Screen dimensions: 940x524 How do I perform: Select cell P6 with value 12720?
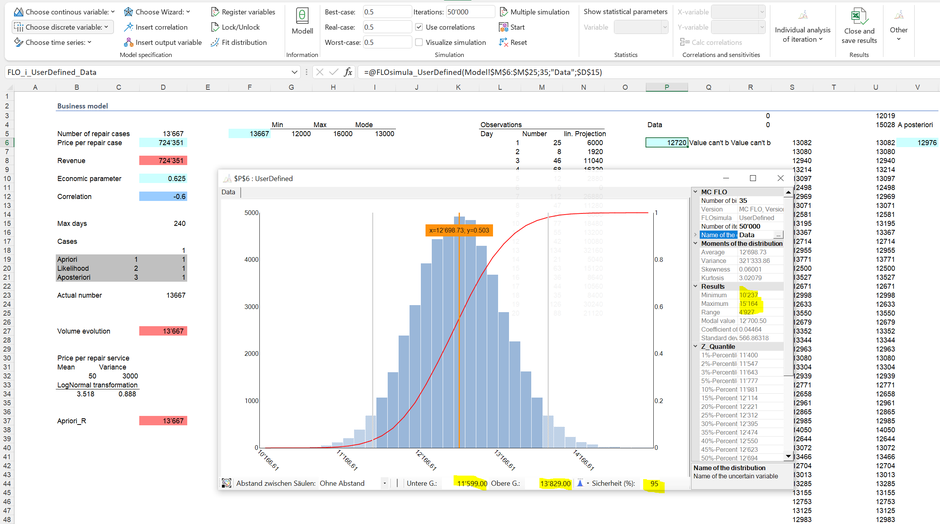click(667, 143)
